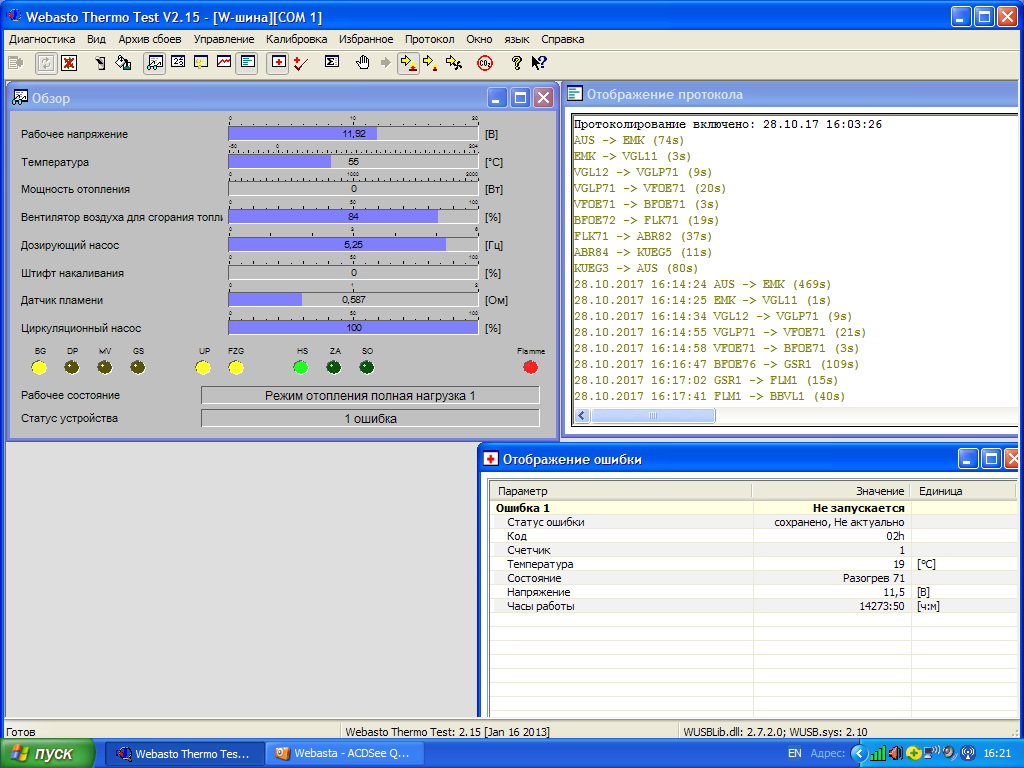Open the Протокол menu
The height and width of the screenshot is (768, 1024).
click(430, 39)
